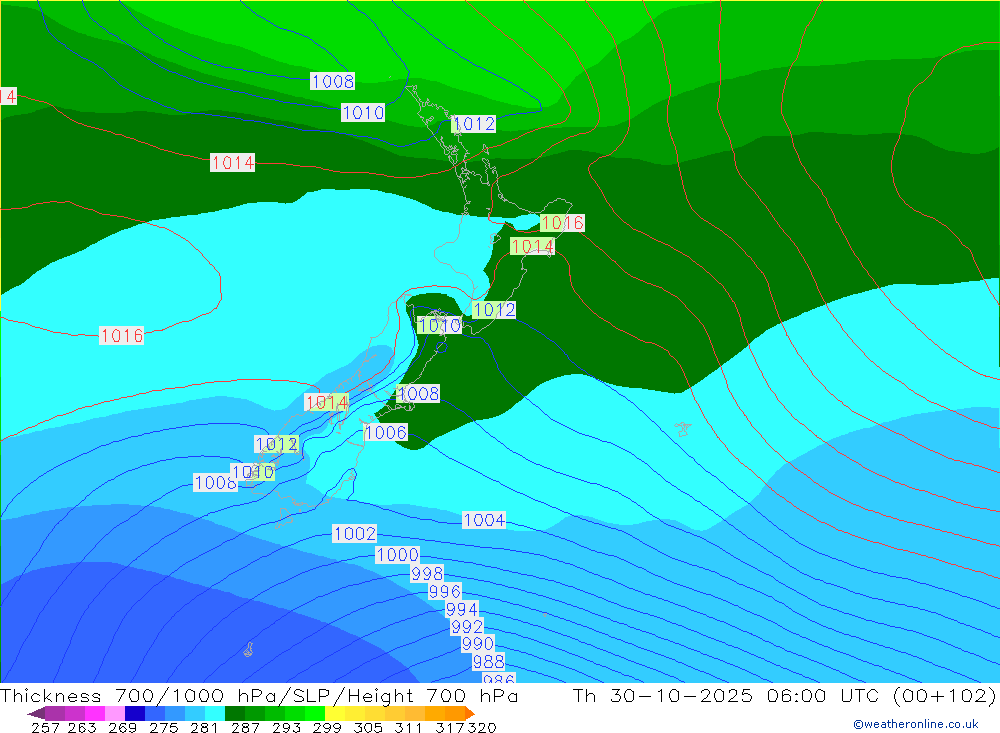Click the 1008 label just above the 1006 label
Image resolution: width=1000 pixels, height=733 pixels.
pos(418,394)
